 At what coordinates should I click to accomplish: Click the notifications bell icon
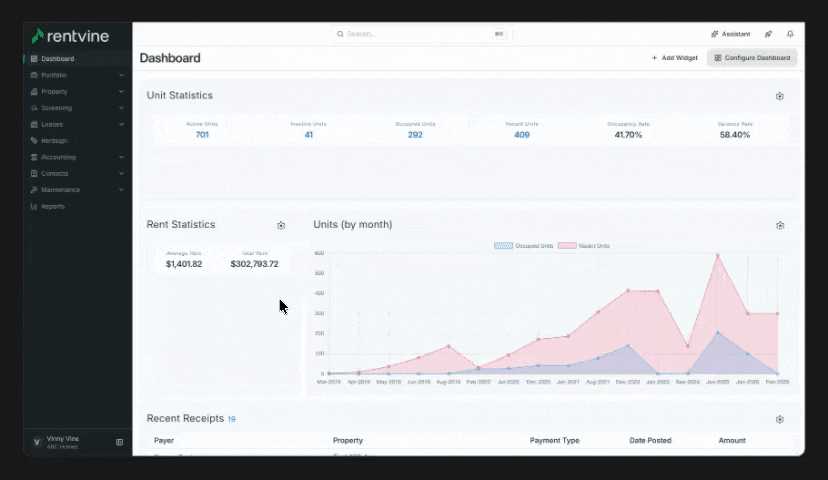790,34
